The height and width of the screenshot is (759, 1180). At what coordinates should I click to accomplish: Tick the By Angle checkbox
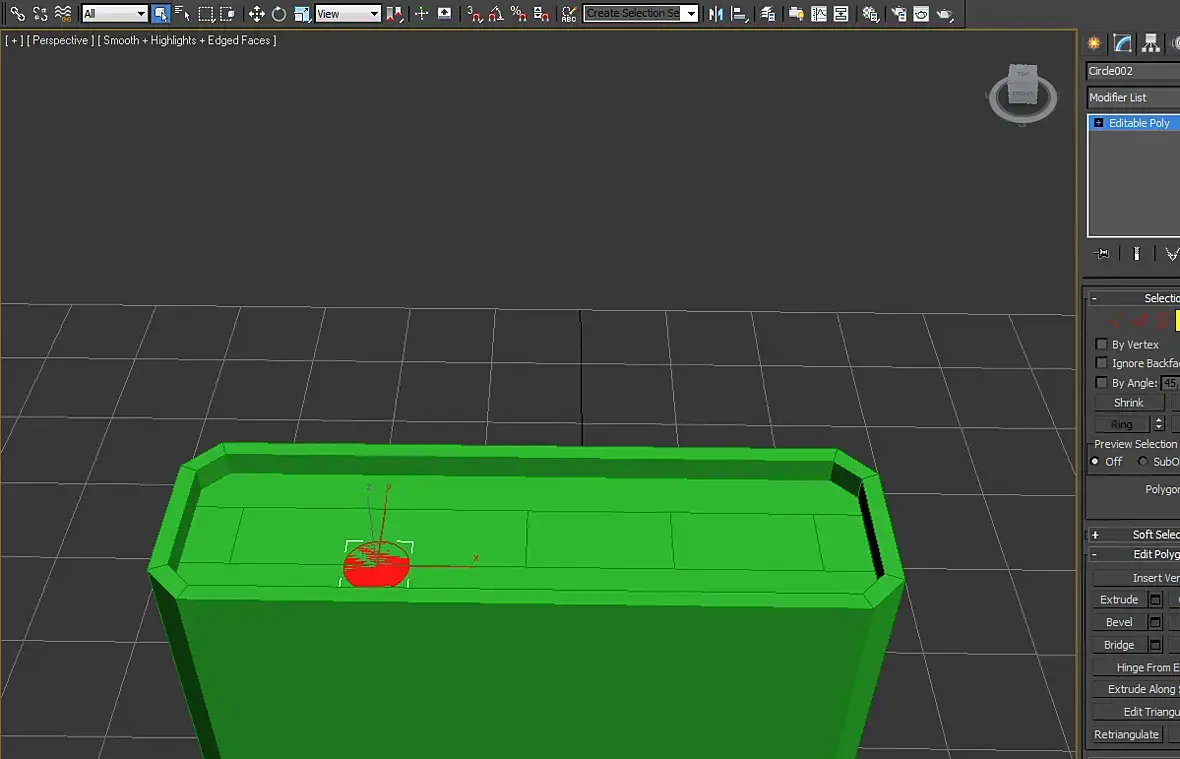click(x=1102, y=382)
